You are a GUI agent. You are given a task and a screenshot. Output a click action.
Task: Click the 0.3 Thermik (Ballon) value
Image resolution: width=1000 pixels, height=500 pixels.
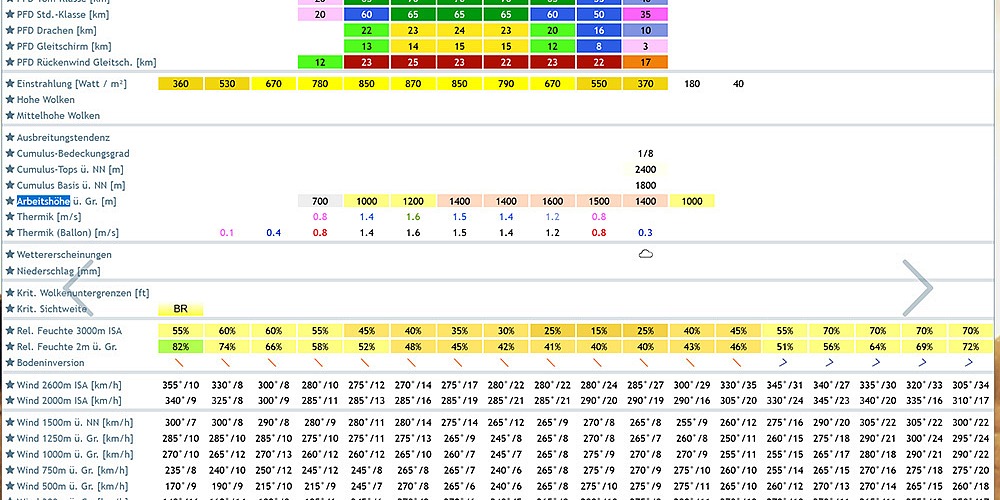(x=645, y=233)
